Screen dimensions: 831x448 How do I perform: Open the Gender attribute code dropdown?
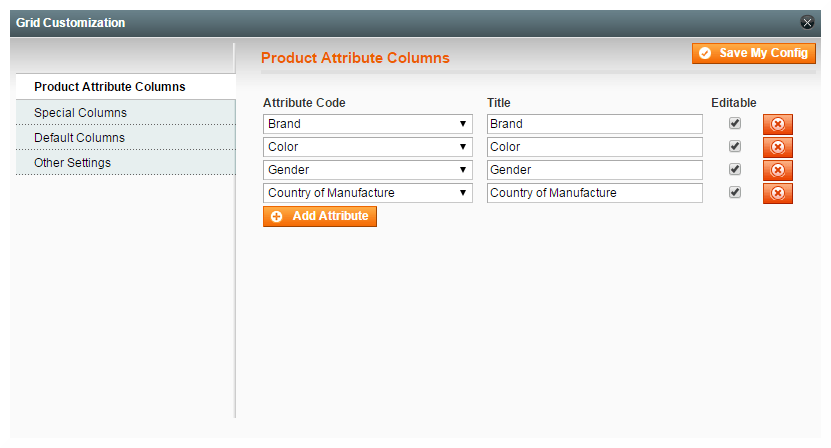coord(367,170)
